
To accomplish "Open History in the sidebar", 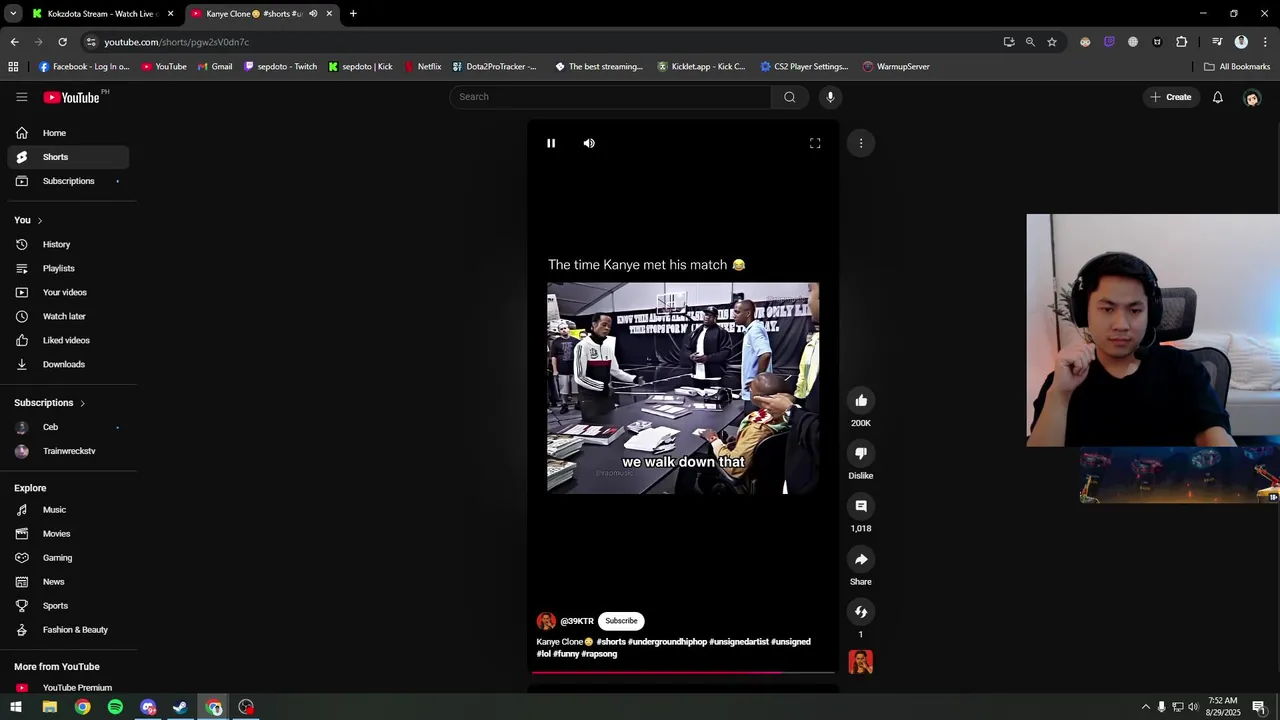I will [x=68, y=244].
